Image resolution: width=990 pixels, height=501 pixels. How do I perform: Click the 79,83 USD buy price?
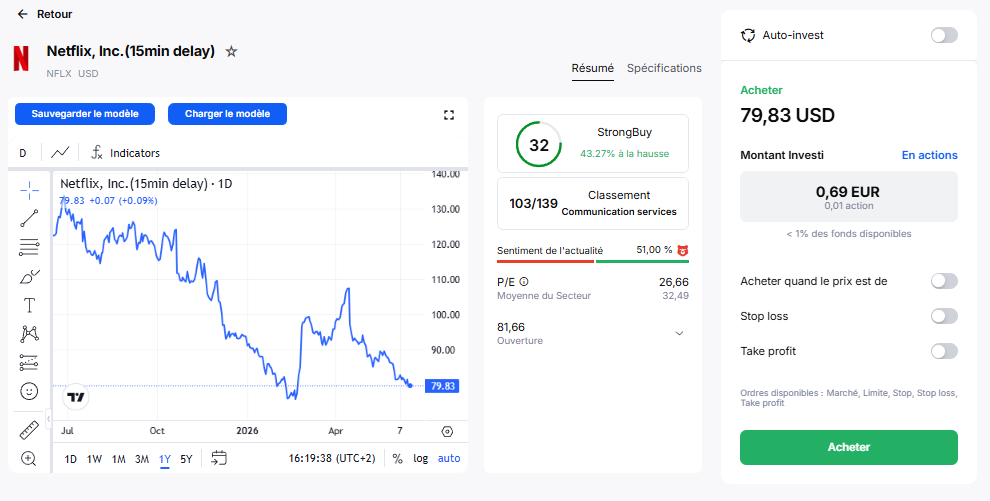[x=787, y=115]
